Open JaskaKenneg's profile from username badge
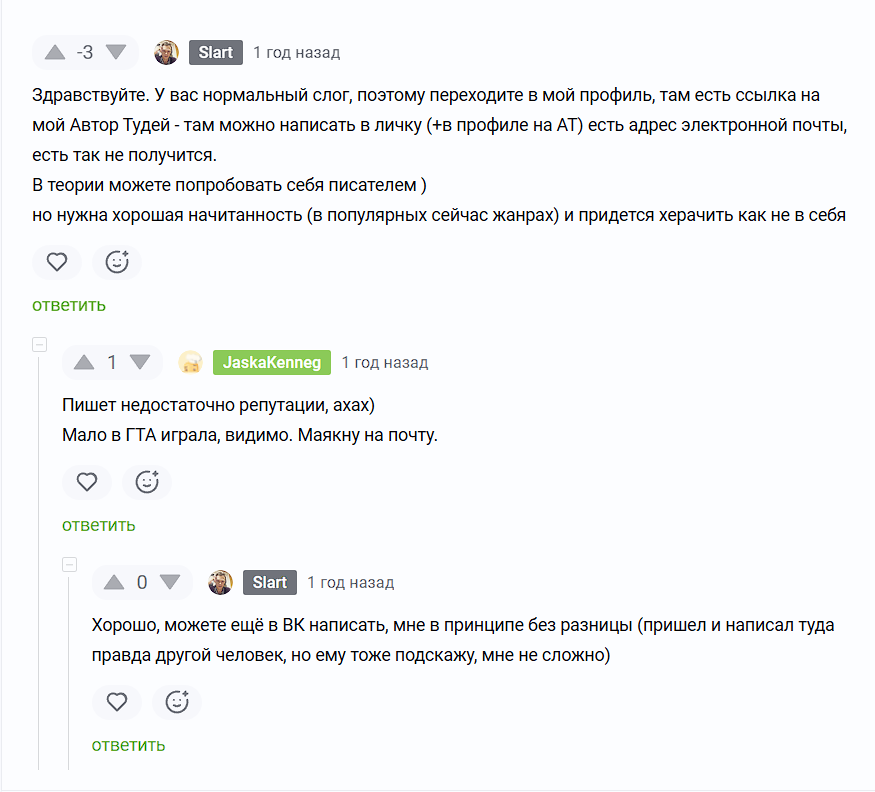The image size is (875, 792). tap(272, 362)
